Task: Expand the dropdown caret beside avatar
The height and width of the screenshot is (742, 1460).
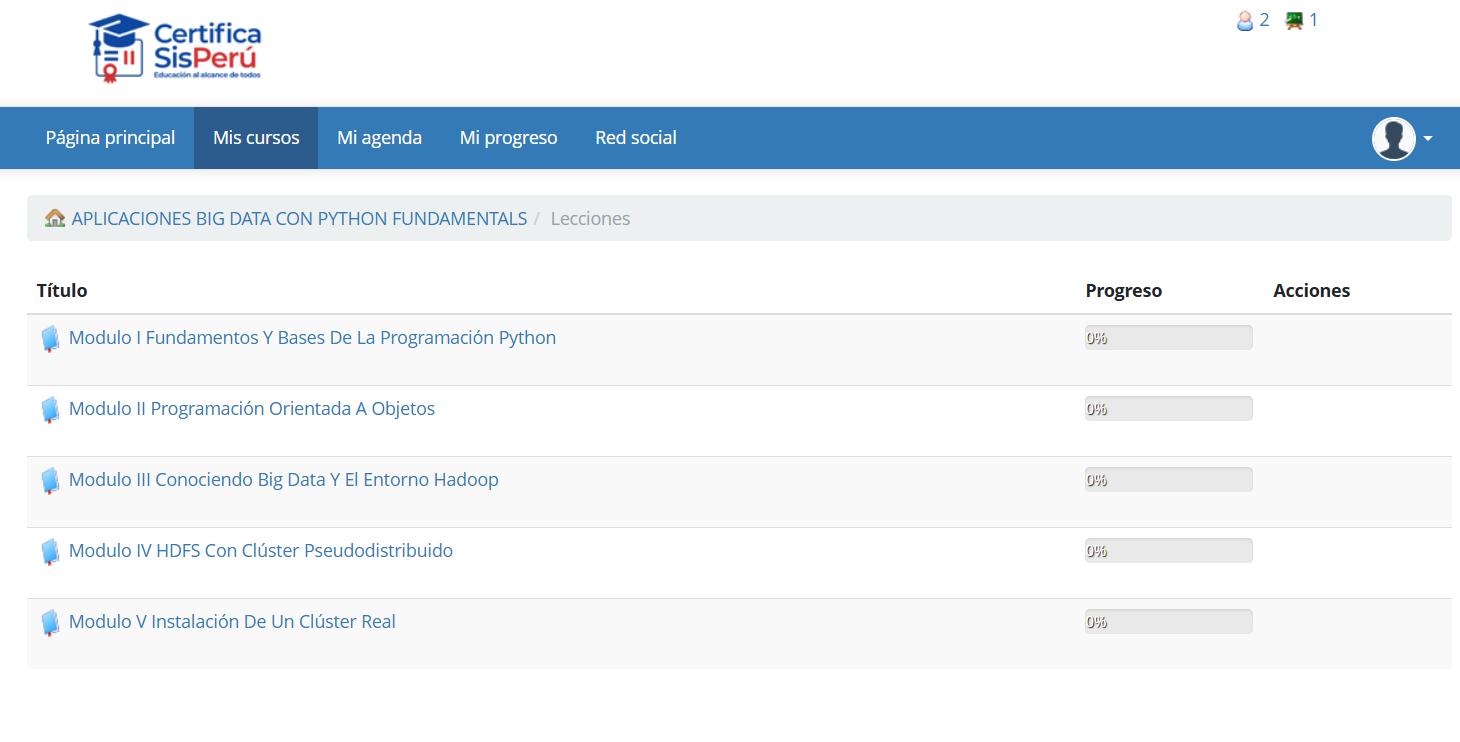Action: tap(1428, 139)
